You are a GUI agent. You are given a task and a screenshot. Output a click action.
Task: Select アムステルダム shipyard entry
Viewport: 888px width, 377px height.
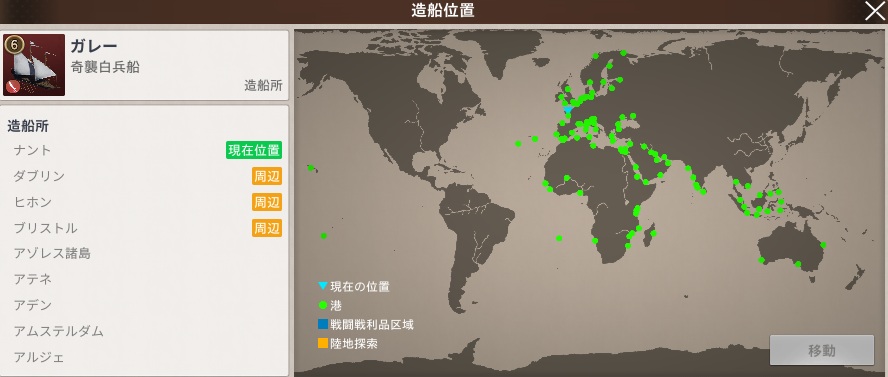tap(144, 331)
